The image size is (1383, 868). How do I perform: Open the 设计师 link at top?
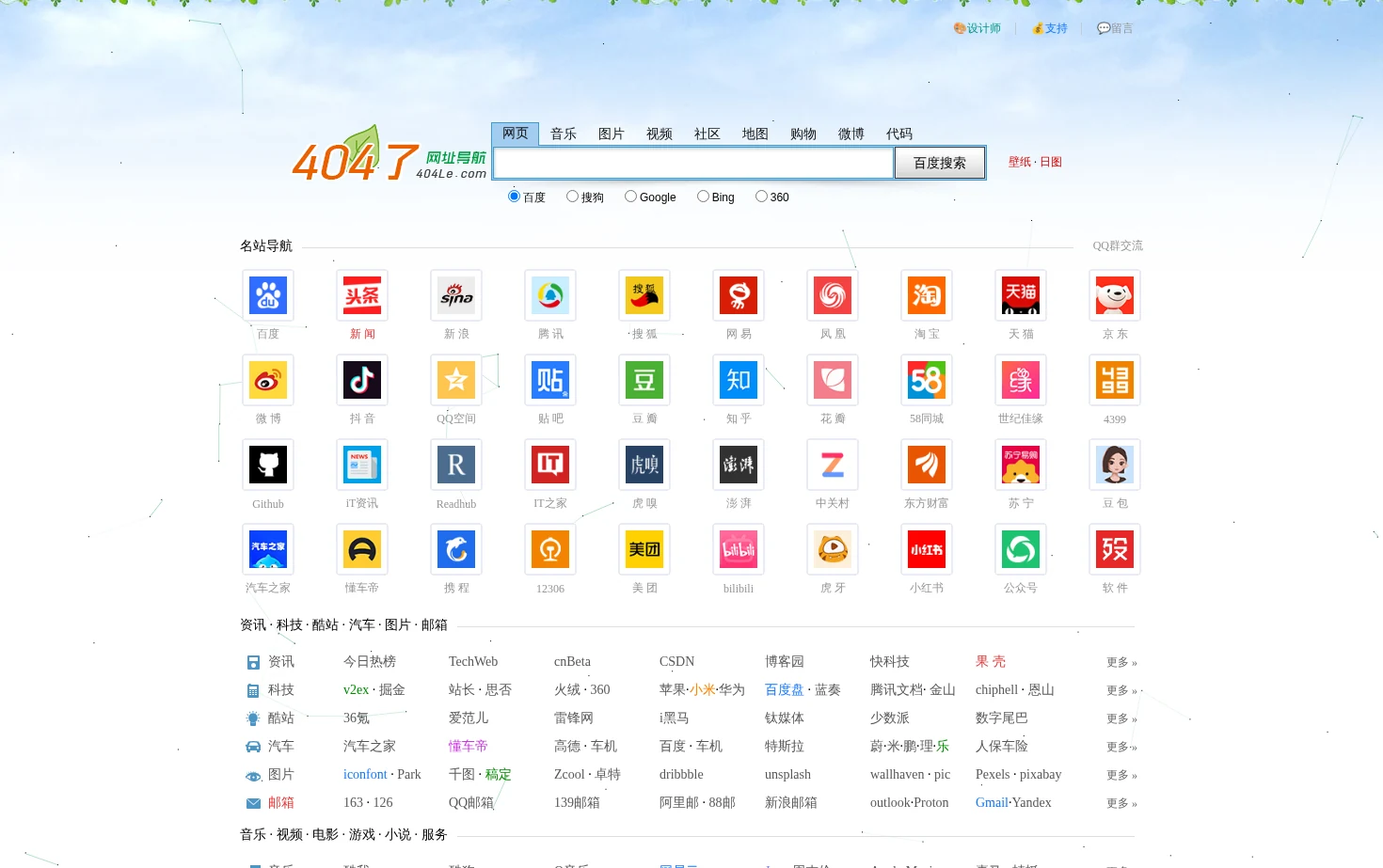tap(978, 28)
